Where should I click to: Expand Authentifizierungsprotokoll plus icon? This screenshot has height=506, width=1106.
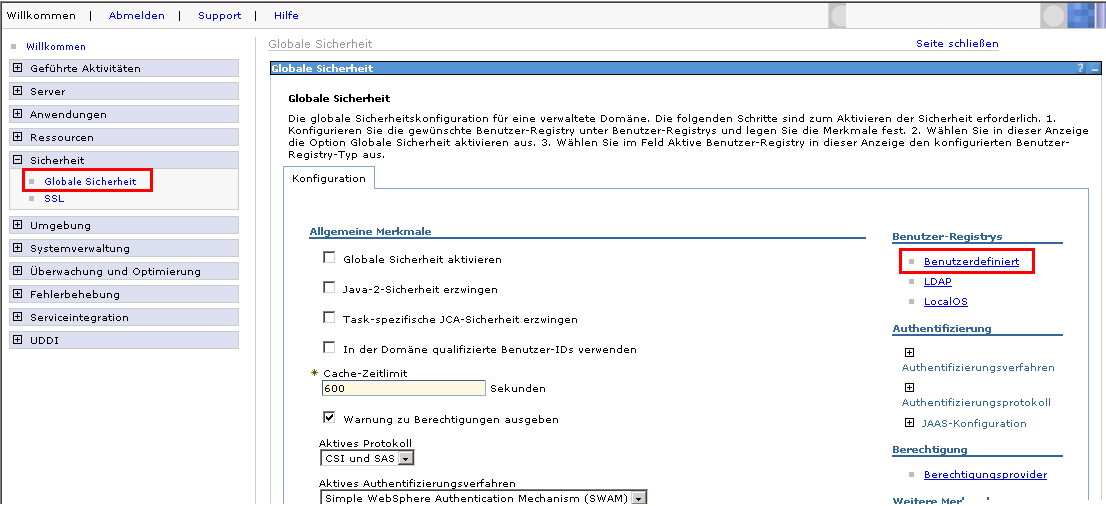click(x=909, y=387)
